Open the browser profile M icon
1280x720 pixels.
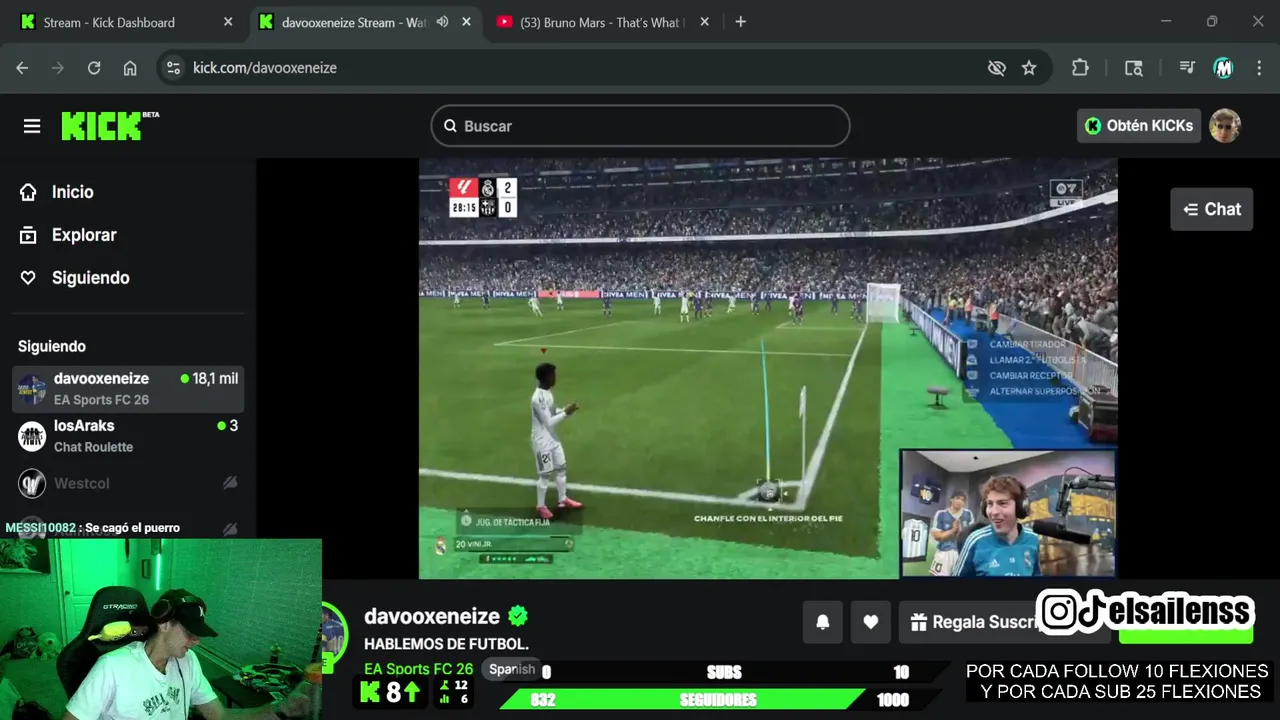click(1223, 68)
